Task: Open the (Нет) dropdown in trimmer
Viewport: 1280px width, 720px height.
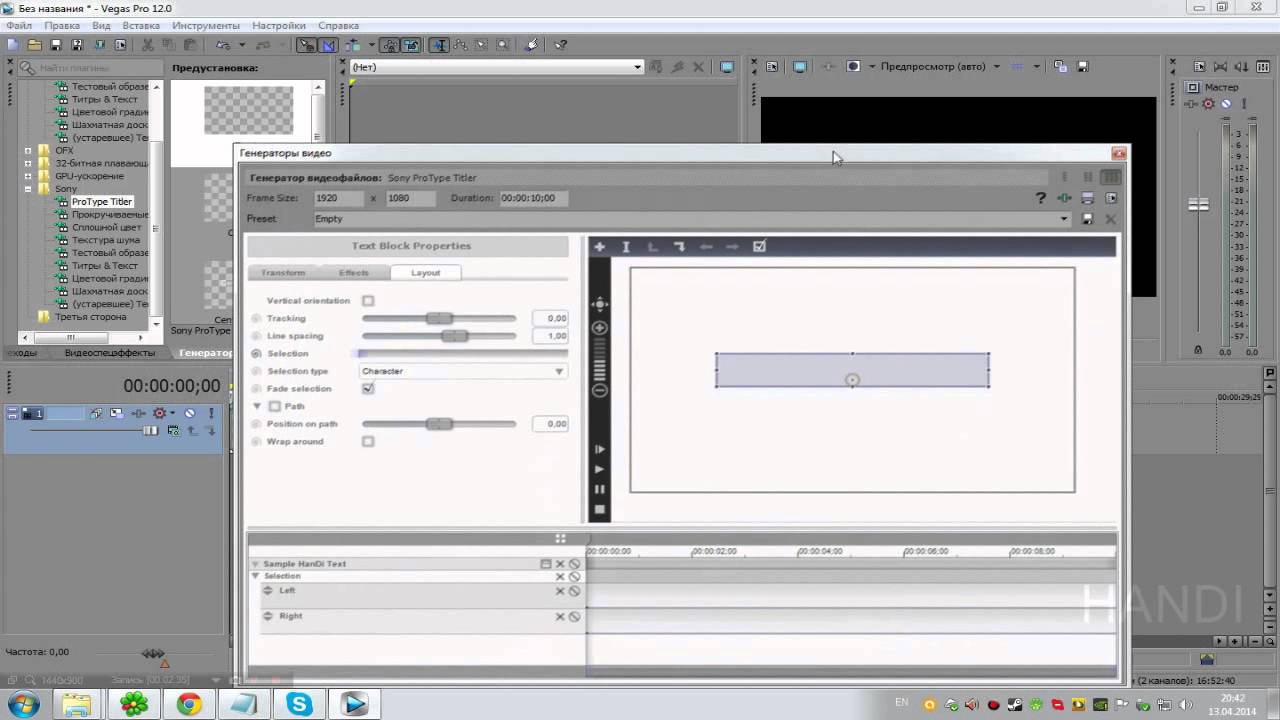Action: pyautogui.click(x=496, y=67)
